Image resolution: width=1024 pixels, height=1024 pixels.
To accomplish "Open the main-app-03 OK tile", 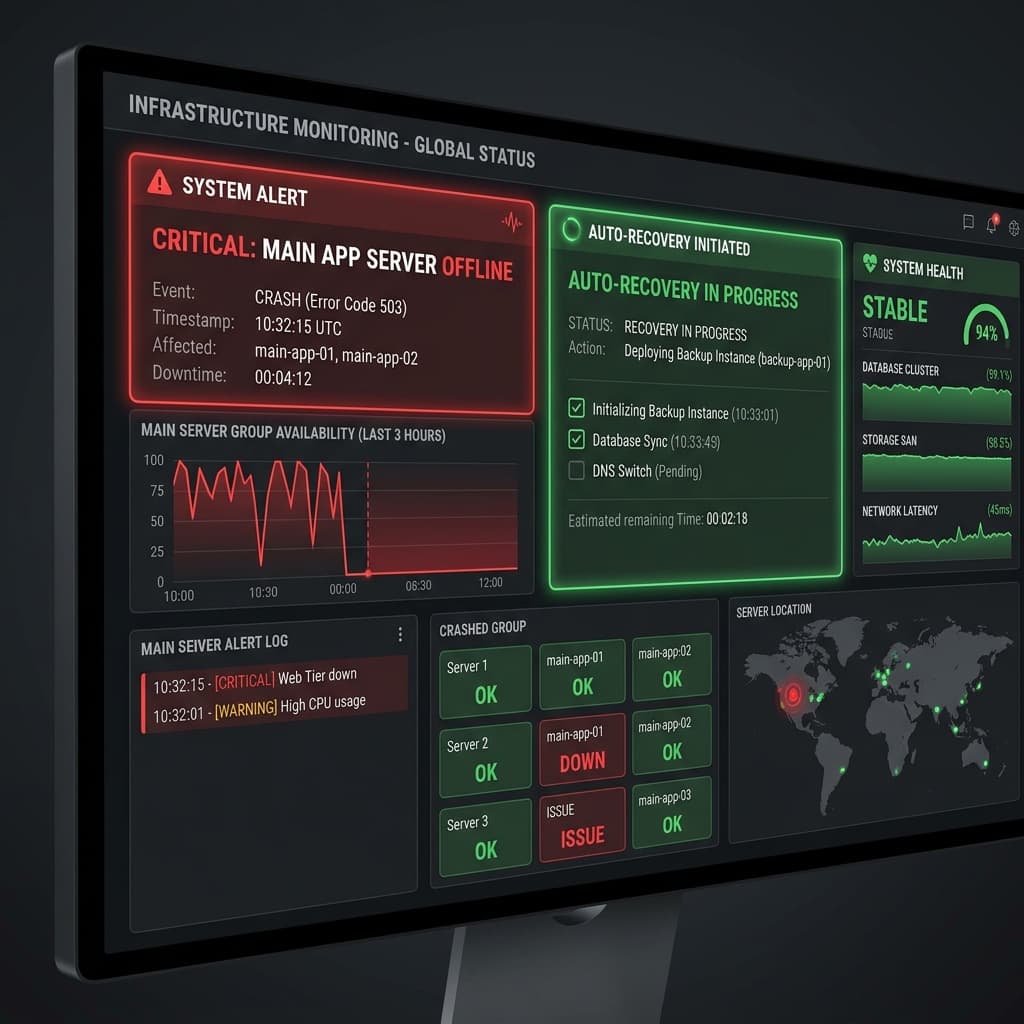I will coord(671,812).
